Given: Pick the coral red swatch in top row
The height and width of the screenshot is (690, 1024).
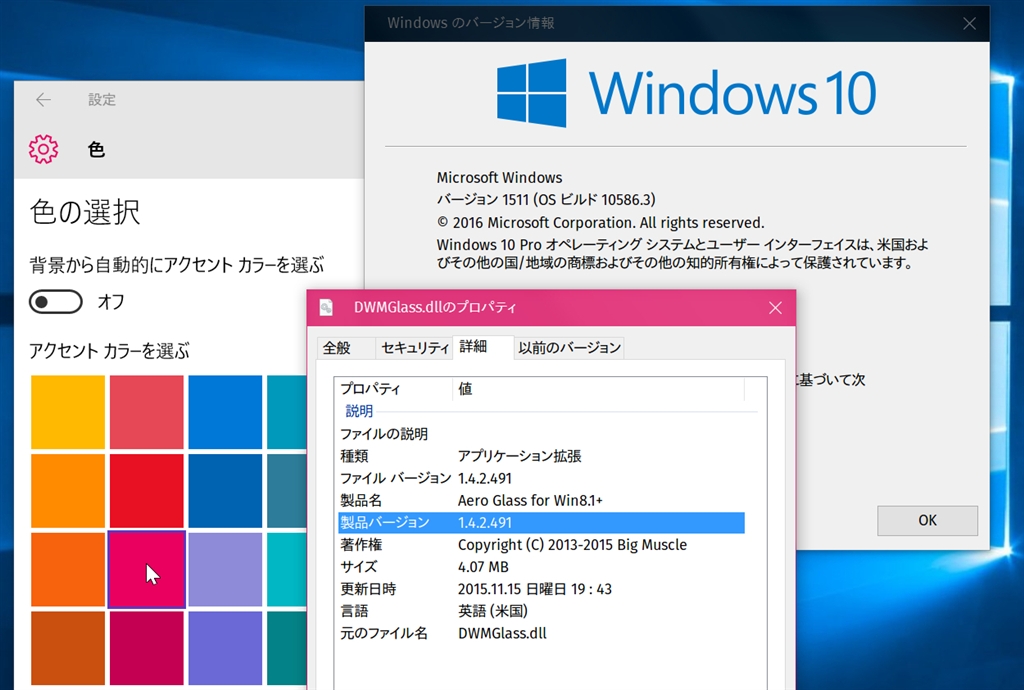Looking at the screenshot, I should click(146, 412).
